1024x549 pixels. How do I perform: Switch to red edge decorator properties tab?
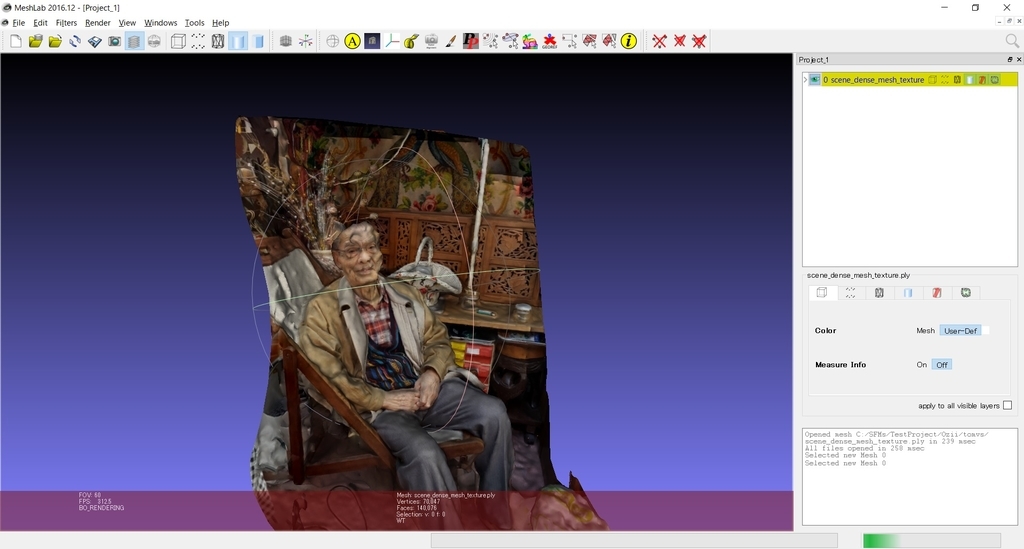point(936,293)
